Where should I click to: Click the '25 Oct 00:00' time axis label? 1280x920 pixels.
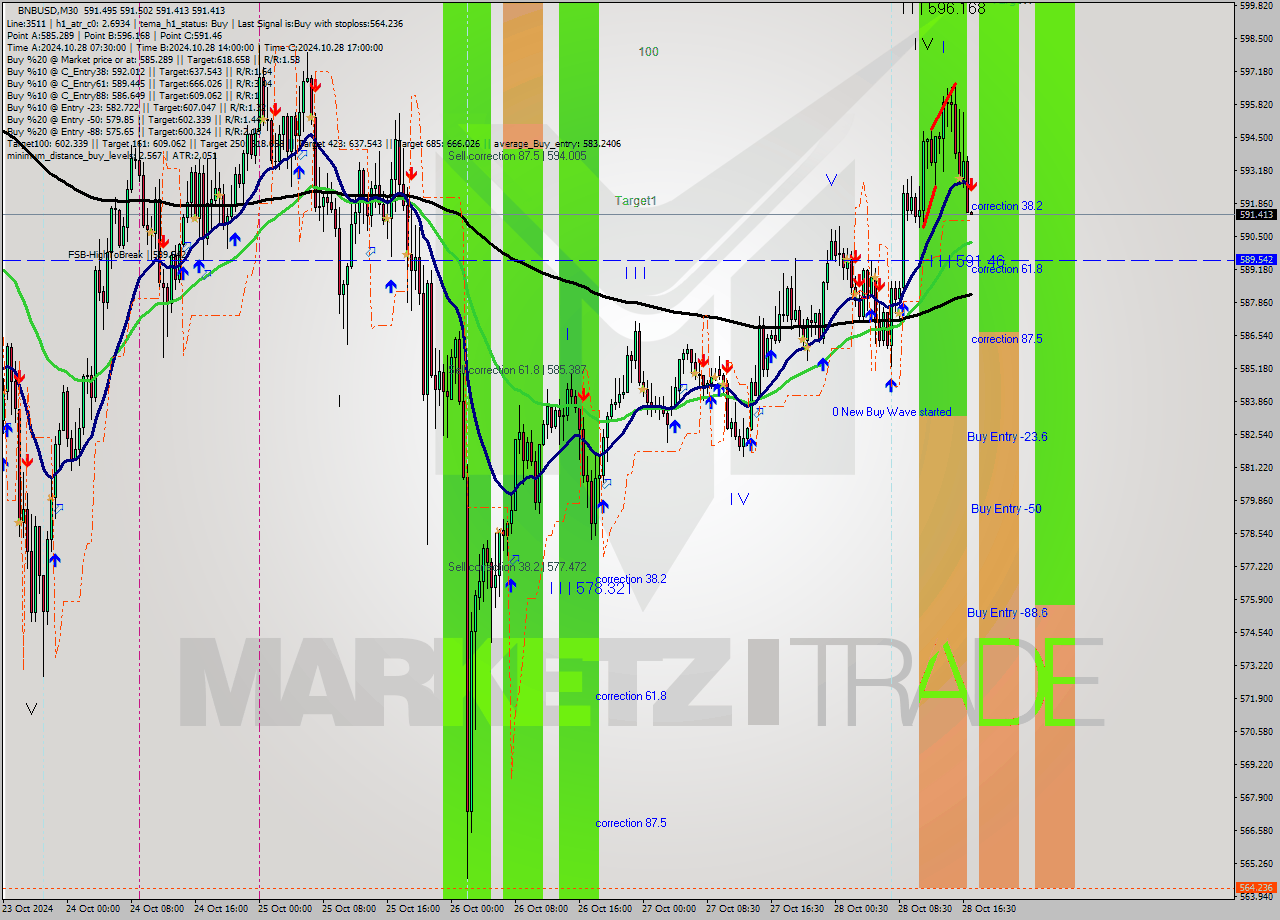click(285, 909)
